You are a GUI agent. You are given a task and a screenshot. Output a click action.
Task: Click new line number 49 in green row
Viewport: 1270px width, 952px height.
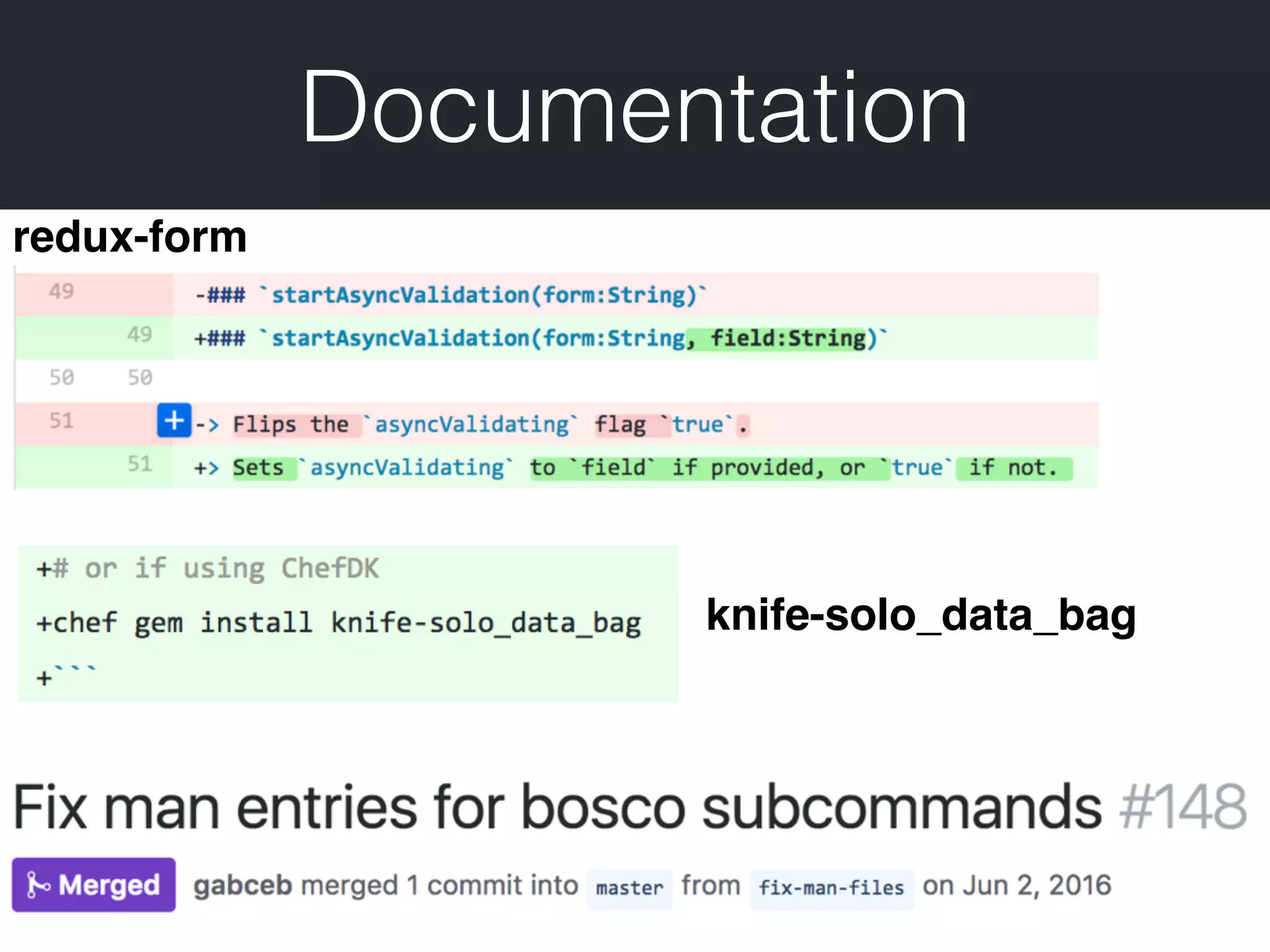[x=140, y=335]
